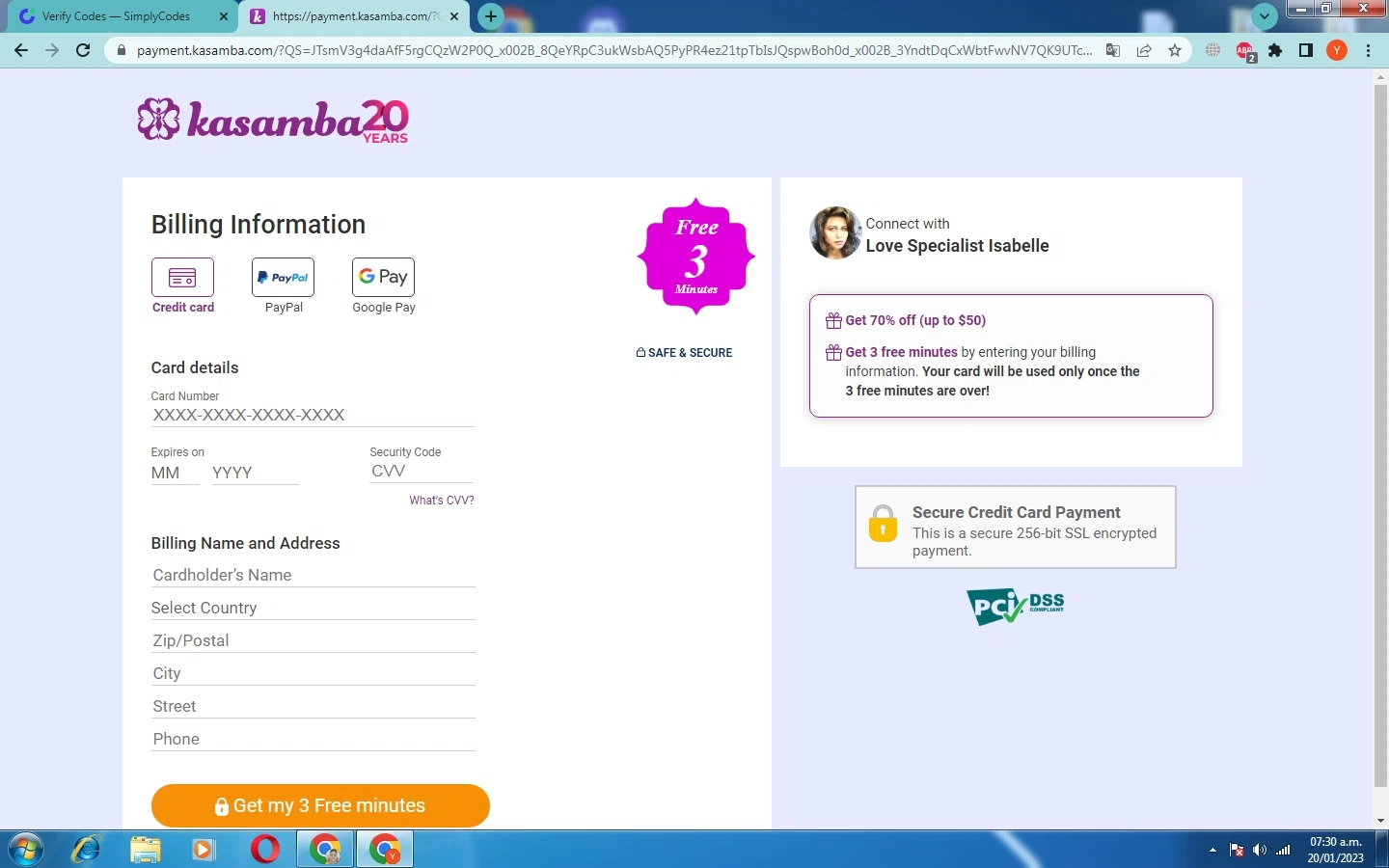
Task: Expand the tab search chevron in title bar
Action: (1264, 15)
